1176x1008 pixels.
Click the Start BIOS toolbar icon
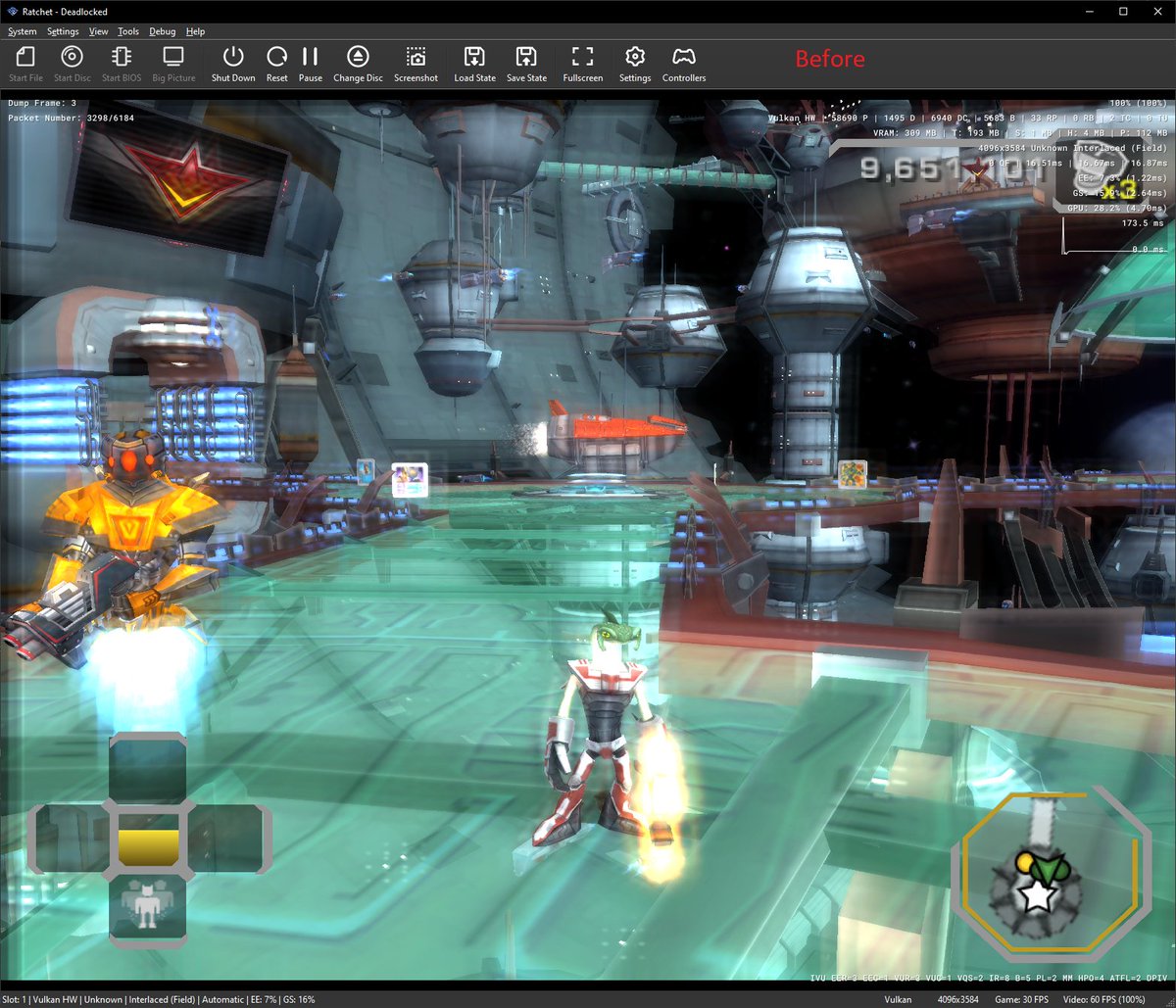click(122, 65)
